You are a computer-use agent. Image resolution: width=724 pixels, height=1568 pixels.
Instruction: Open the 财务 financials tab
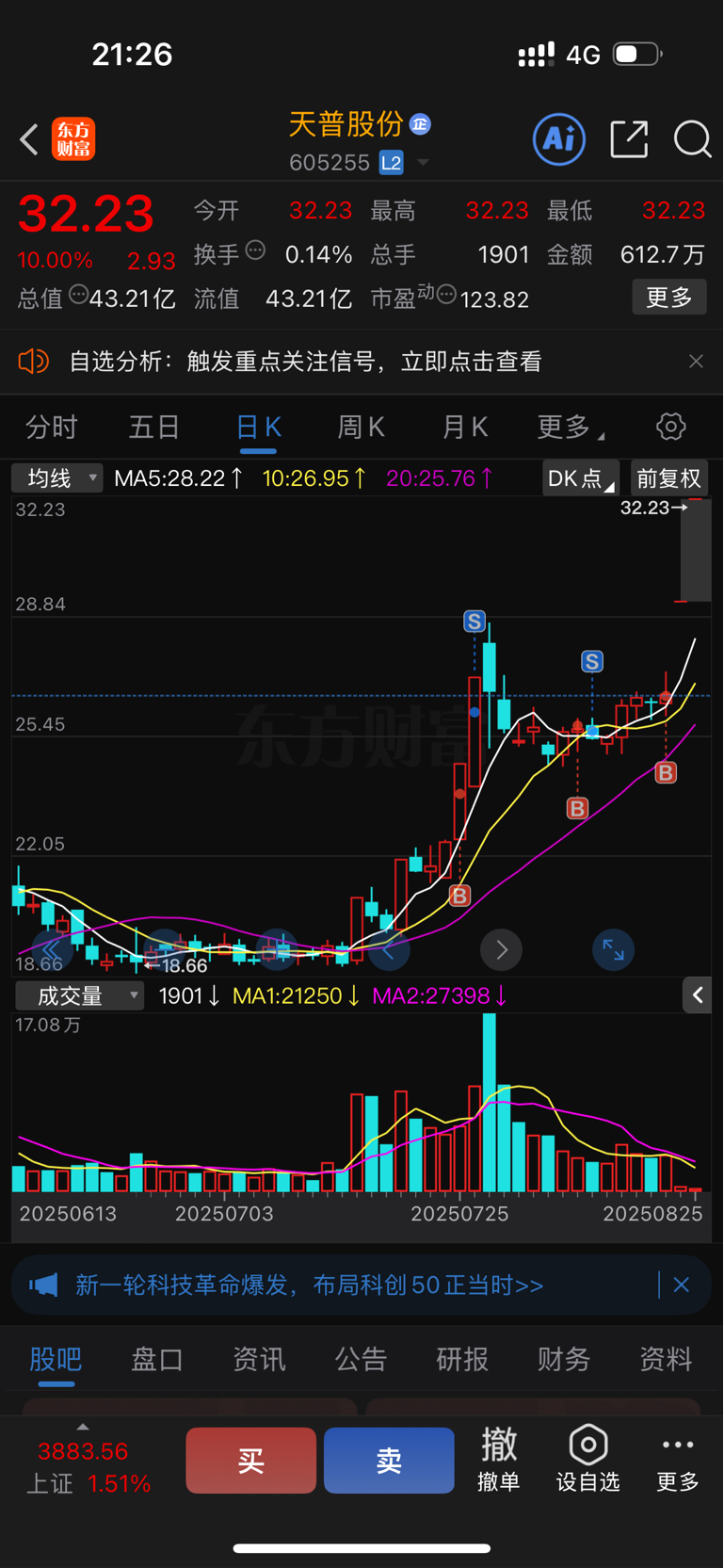click(564, 1359)
